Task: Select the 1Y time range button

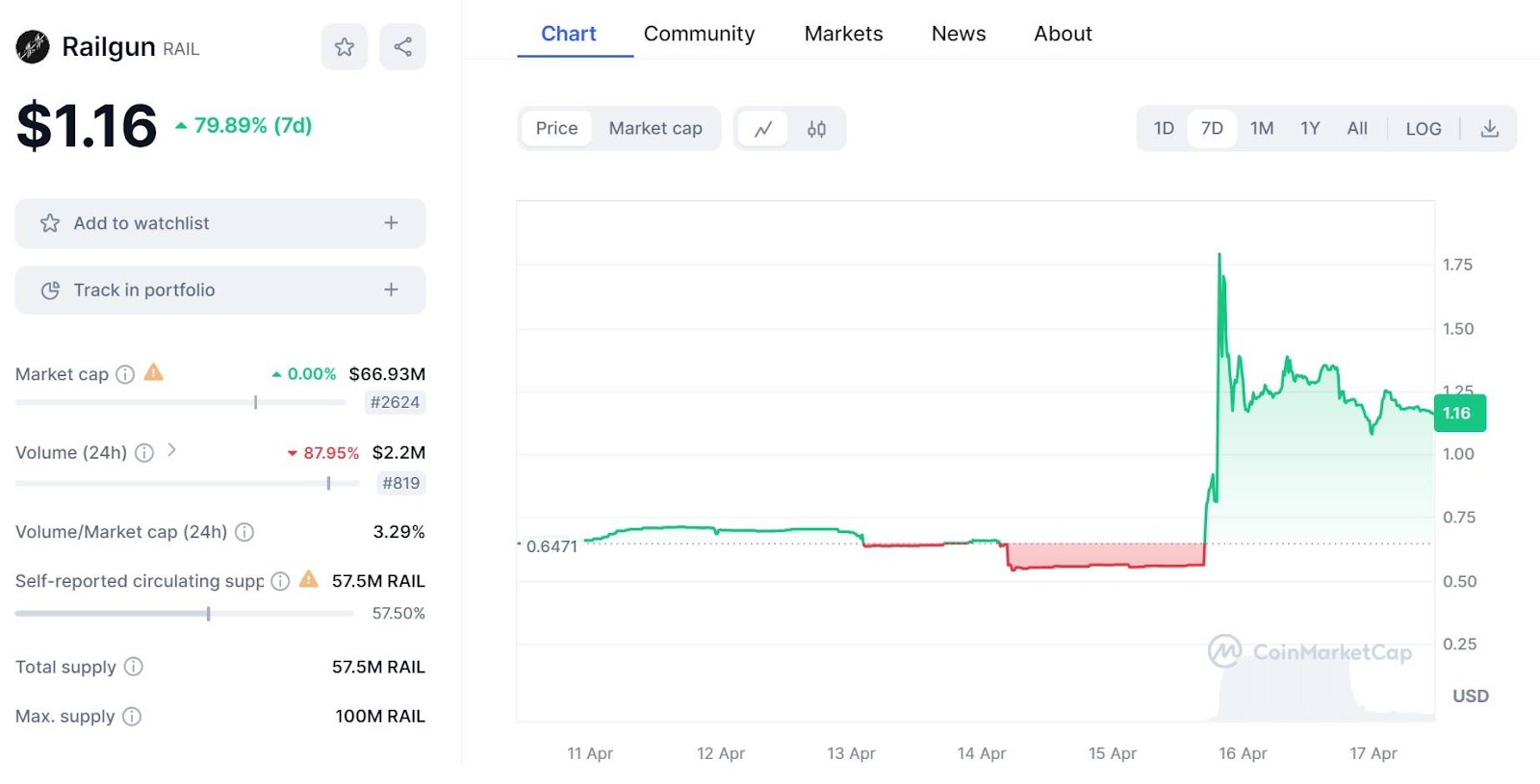Action: pos(1310,129)
